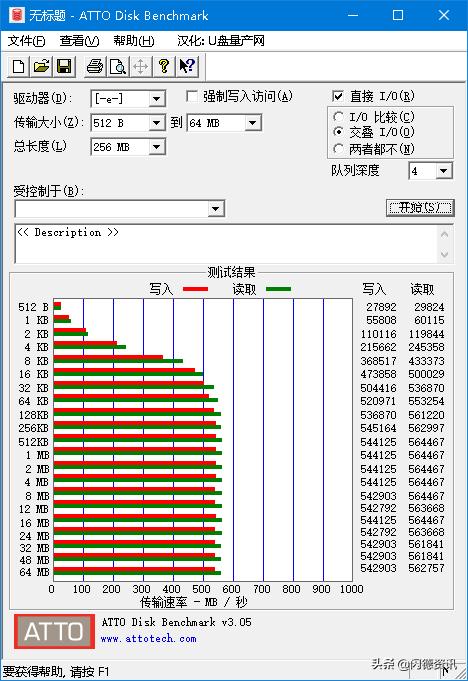Screen dimensions: 468x681
Task: Click the 64 MB row label in chart
Action: click(x=34, y=572)
